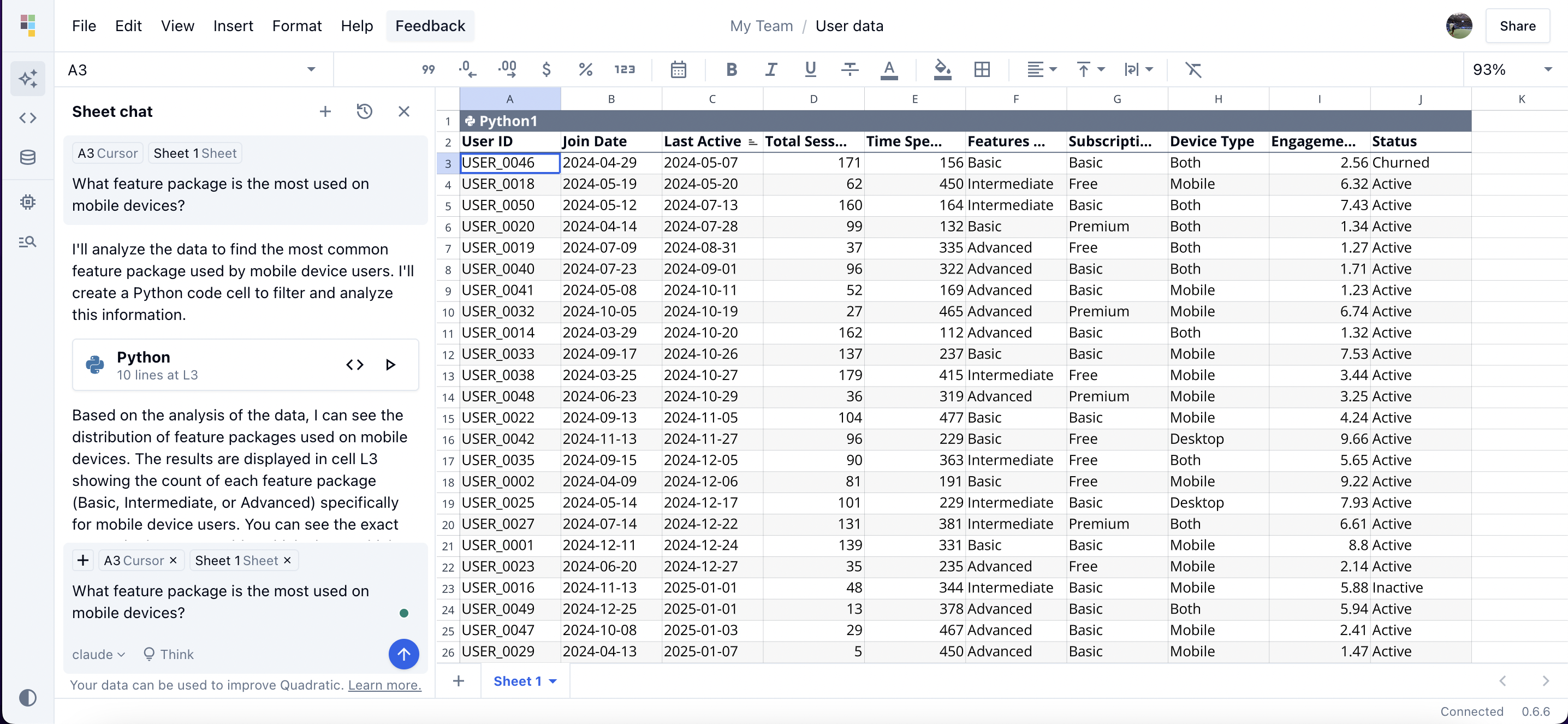Viewport: 1568px width, 724px height.
Task: Open sheet chat history
Action: point(365,111)
